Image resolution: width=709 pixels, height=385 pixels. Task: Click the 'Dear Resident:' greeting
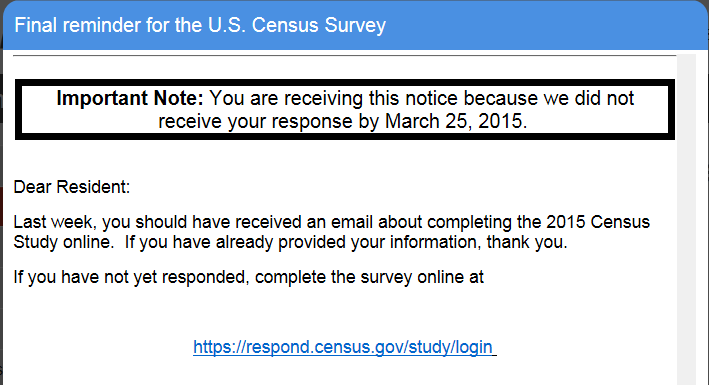(72, 187)
